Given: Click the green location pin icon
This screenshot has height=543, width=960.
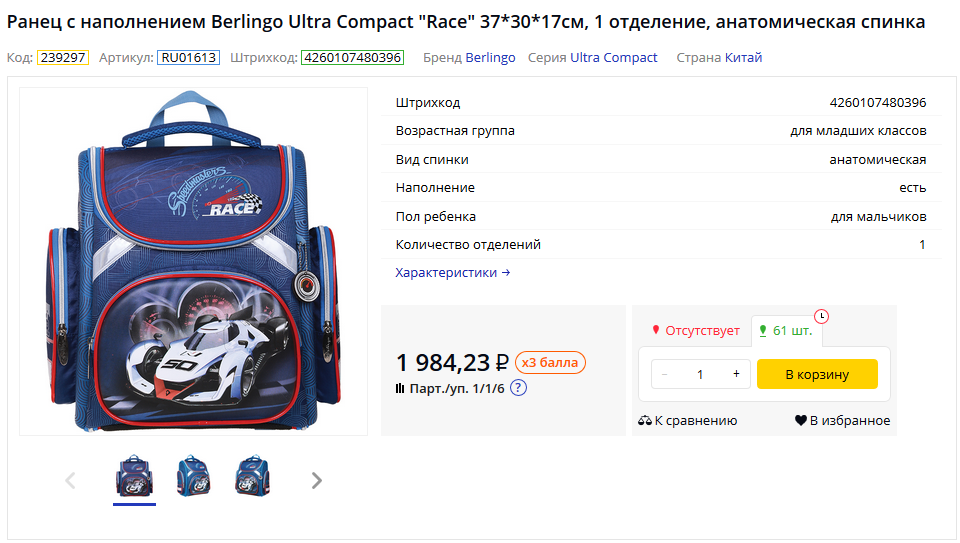Looking at the screenshot, I should click(x=763, y=331).
